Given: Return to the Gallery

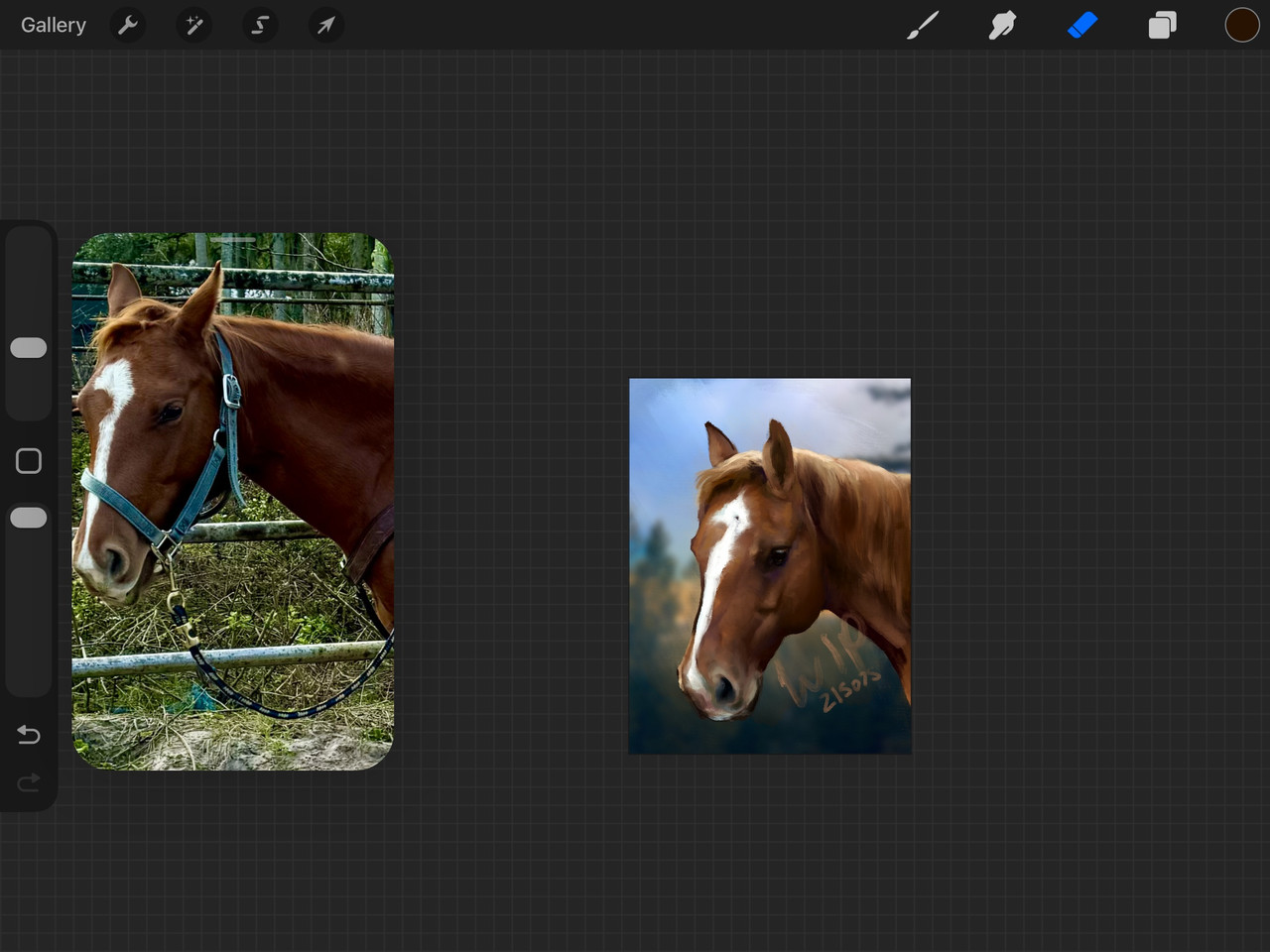Looking at the screenshot, I should [x=54, y=25].
